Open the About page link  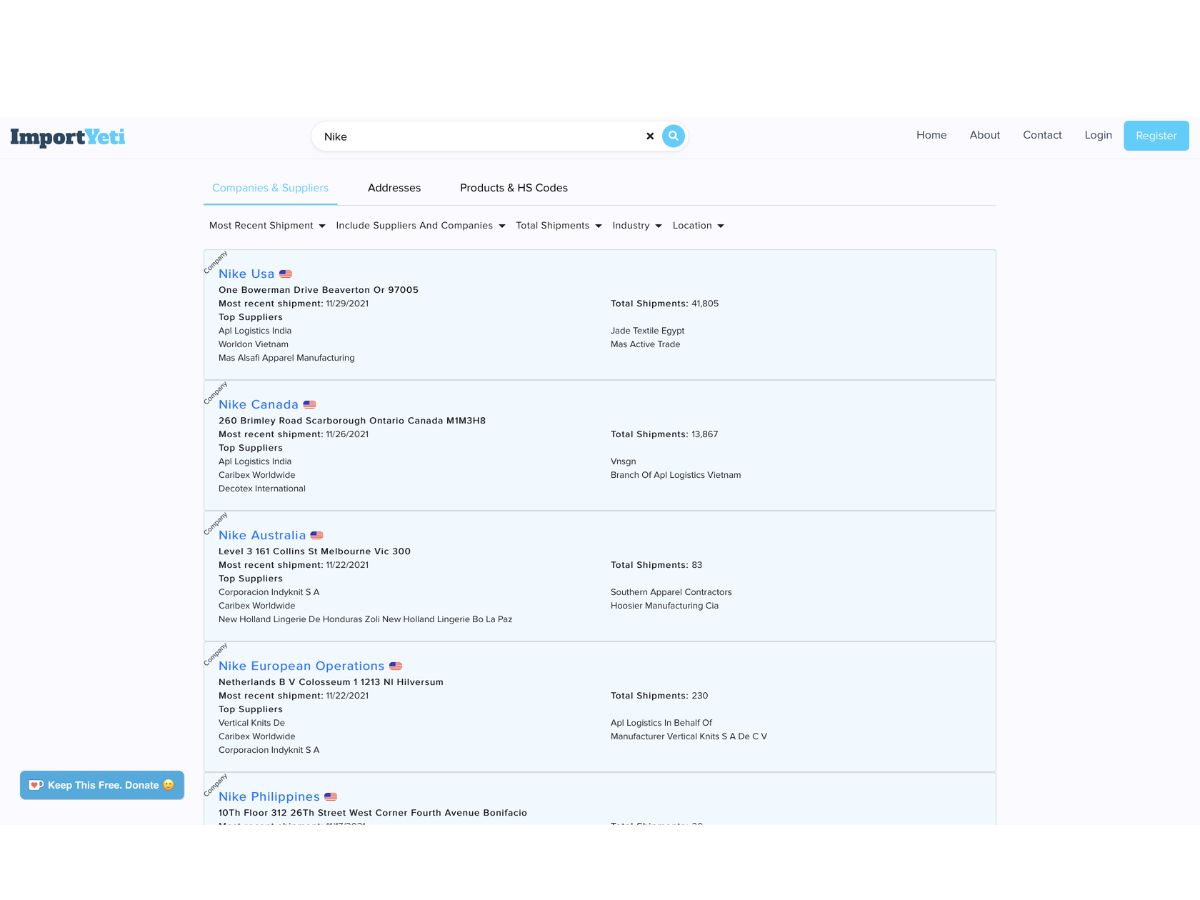click(x=985, y=135)
